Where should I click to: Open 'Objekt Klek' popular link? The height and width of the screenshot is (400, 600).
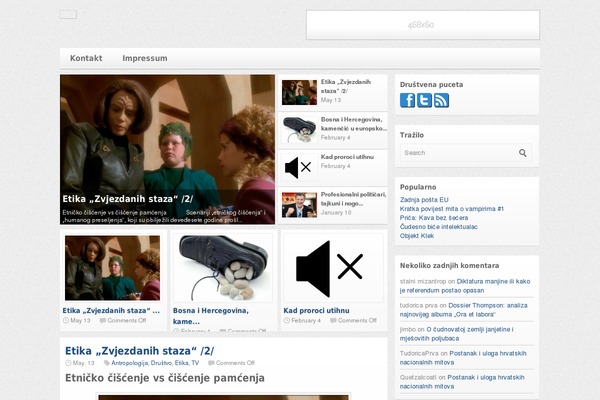(x=417, y=236)
